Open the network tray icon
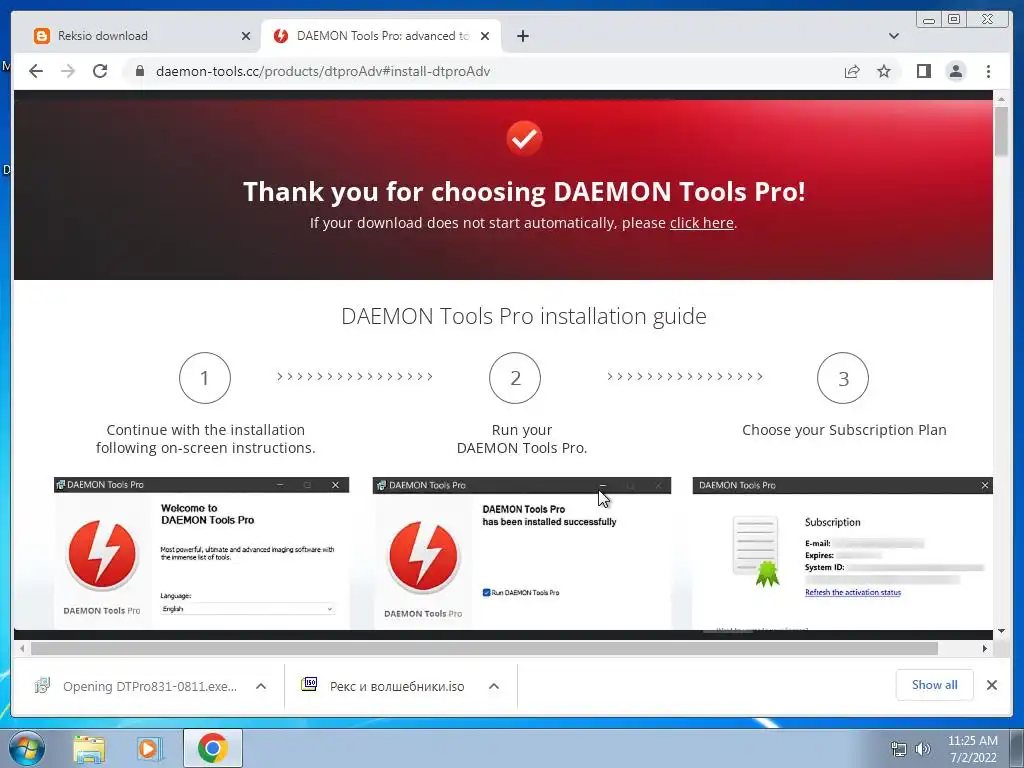 coord(899,748)
